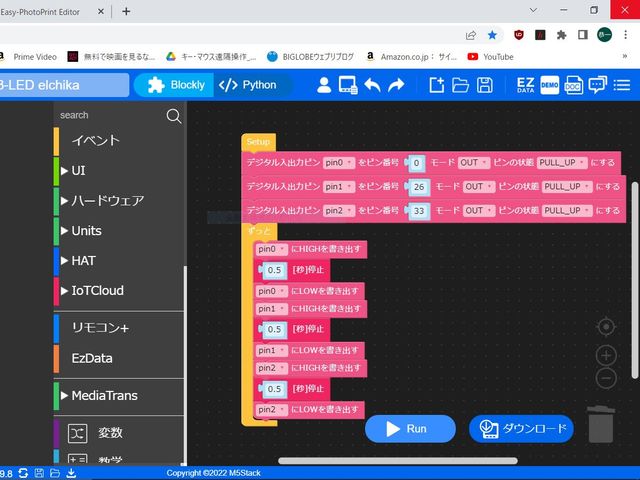Center the workspace with crosshair icon
The width and height of the screenshot is (640, 480).
click(x=606, y=327)
